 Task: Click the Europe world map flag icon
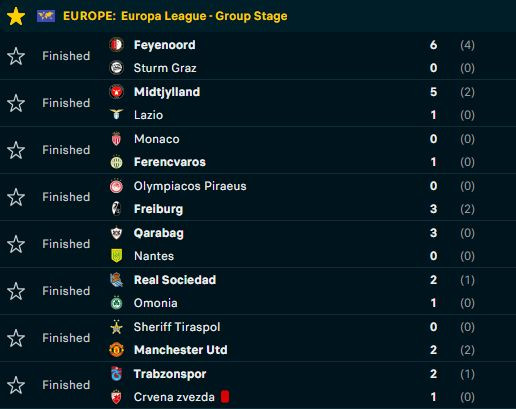(46, 16)
